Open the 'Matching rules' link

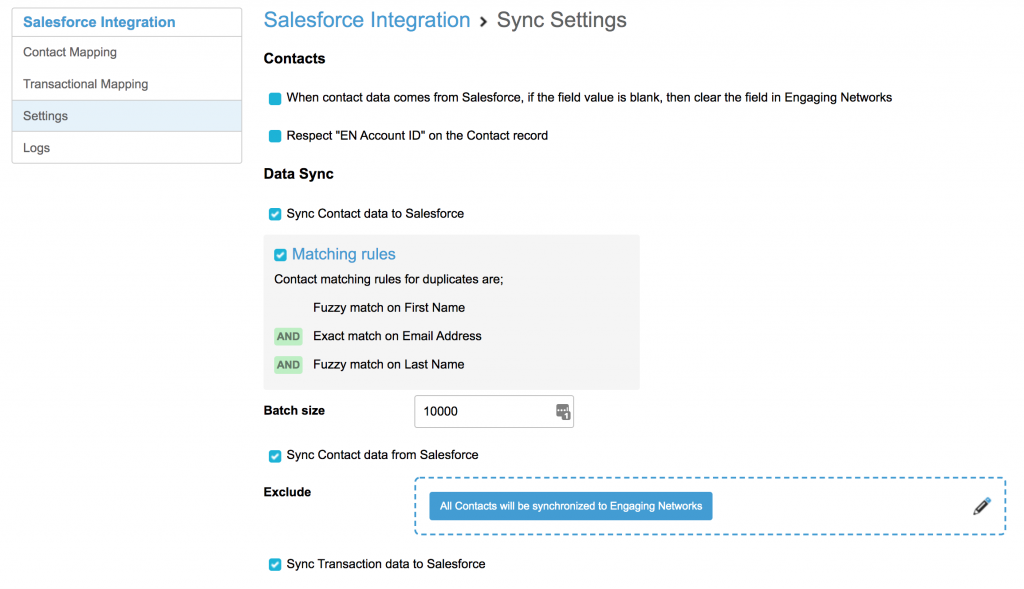(343, 254)
